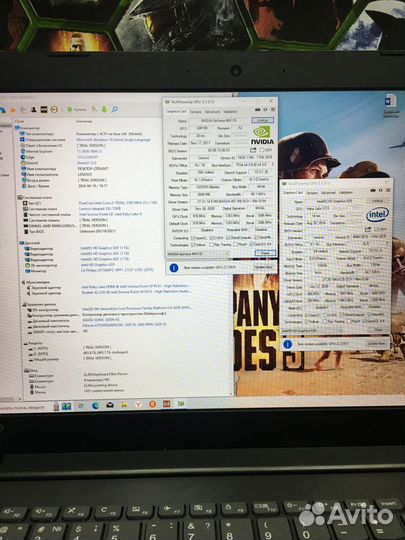Open the hamburger menu in Intel GPU-Z window

(x=388, y=190)
